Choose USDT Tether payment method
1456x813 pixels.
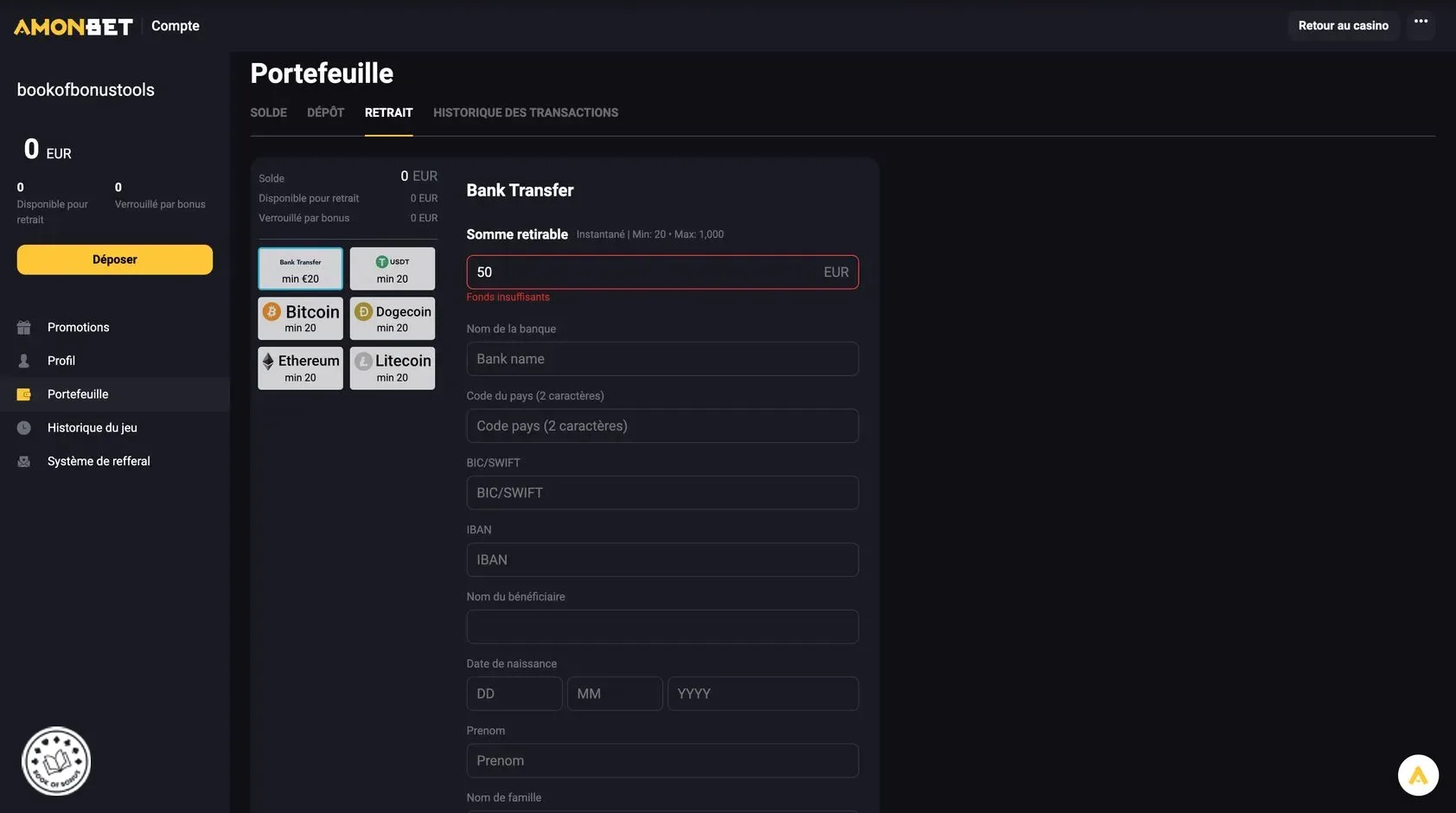point(393,269)
